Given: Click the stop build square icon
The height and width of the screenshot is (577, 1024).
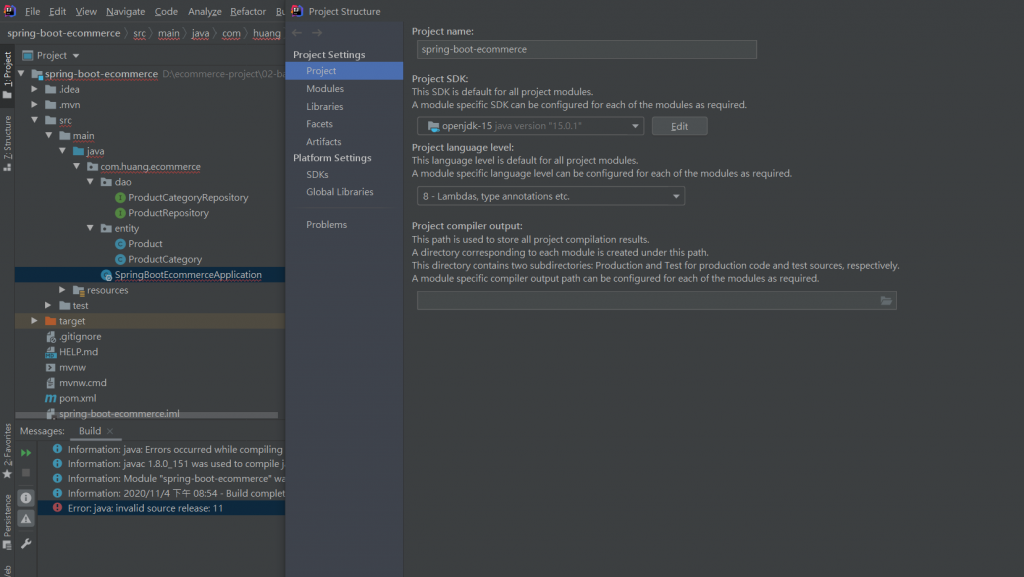Looking at the screenshot, I should tap(25, 472).
